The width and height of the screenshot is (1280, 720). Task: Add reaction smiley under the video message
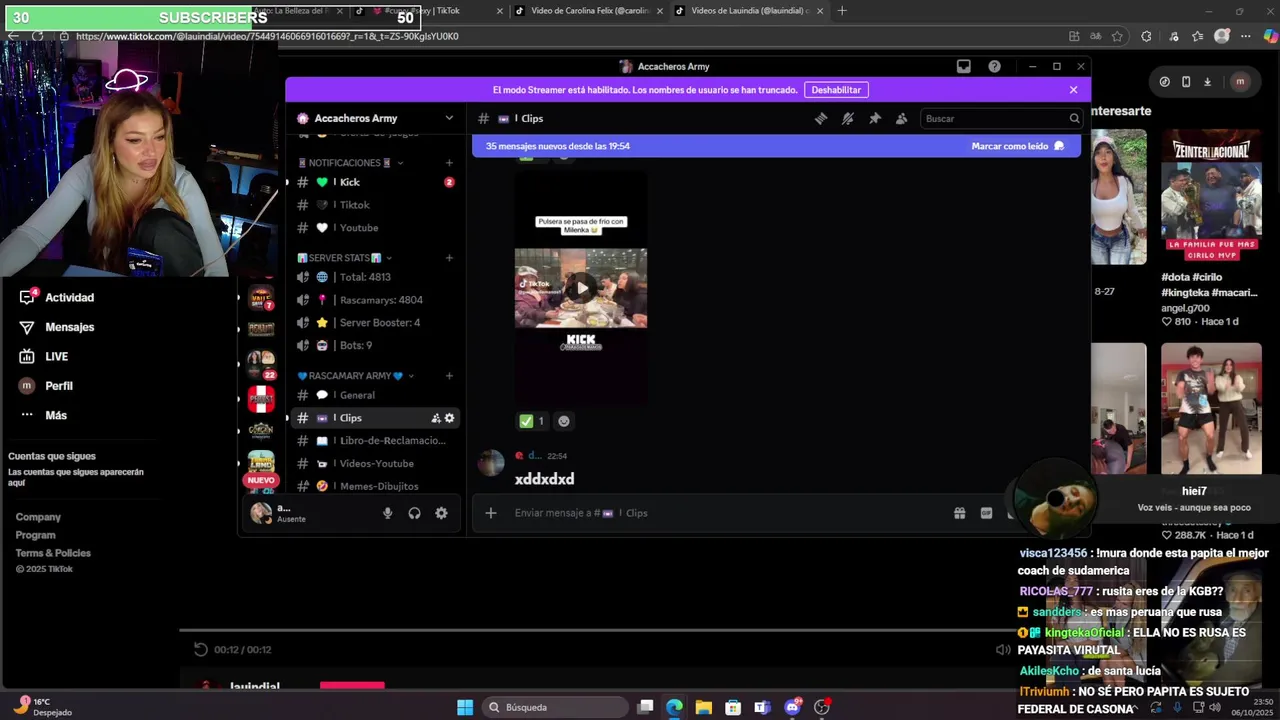(x=564, y=421)
